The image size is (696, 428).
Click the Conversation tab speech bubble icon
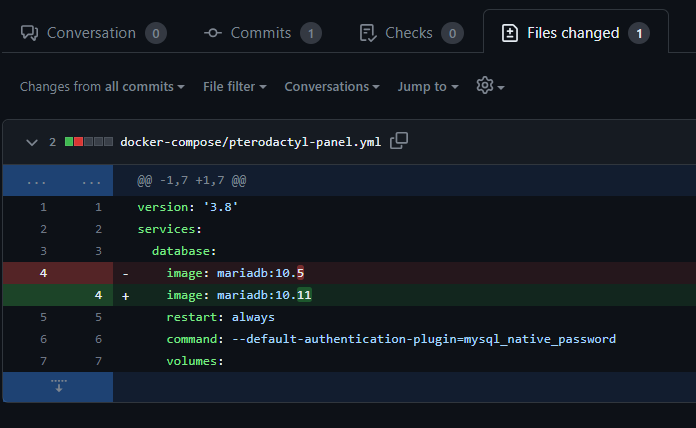point(29,33)
